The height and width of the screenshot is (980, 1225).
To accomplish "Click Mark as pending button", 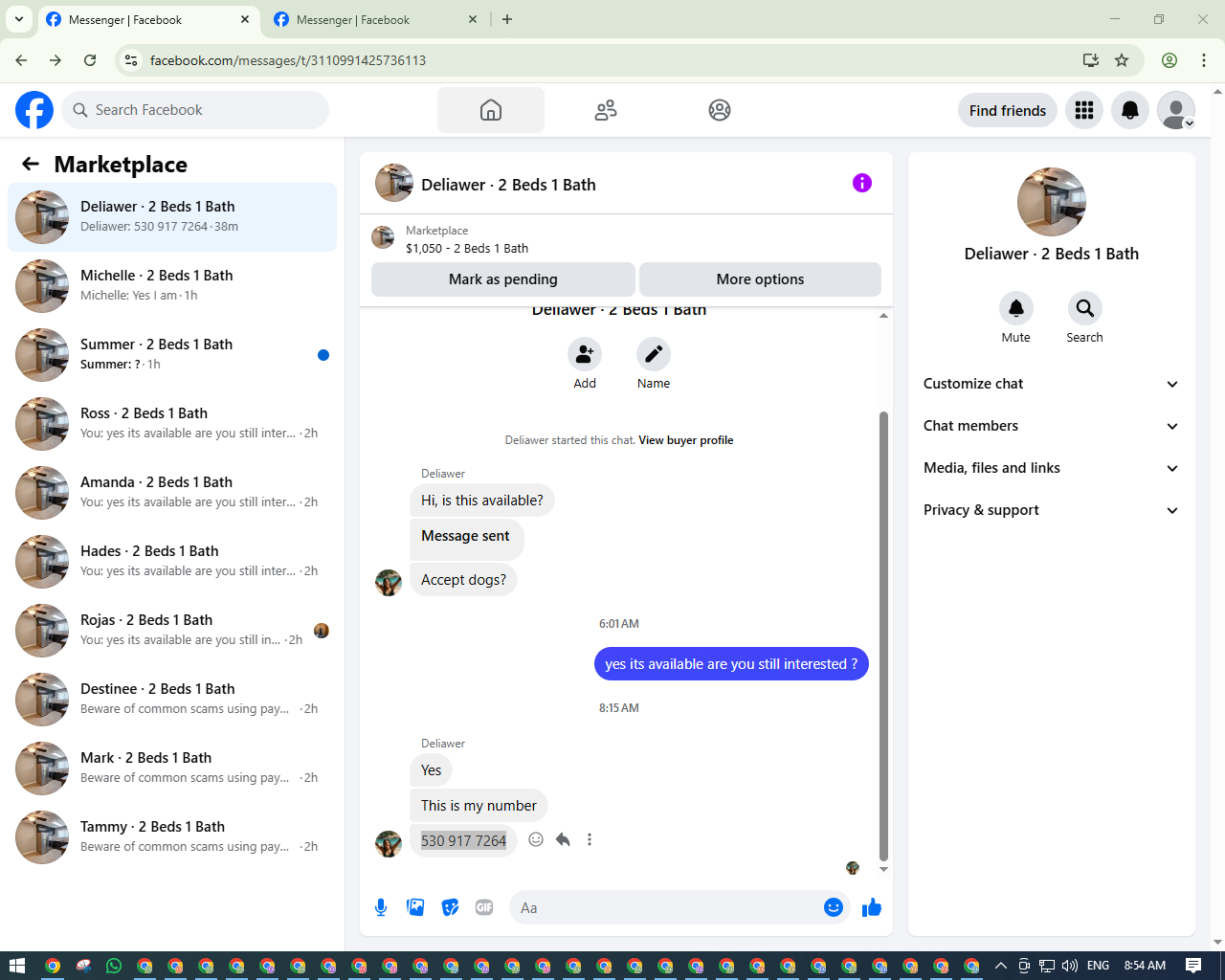I will (x=503, y=279).
